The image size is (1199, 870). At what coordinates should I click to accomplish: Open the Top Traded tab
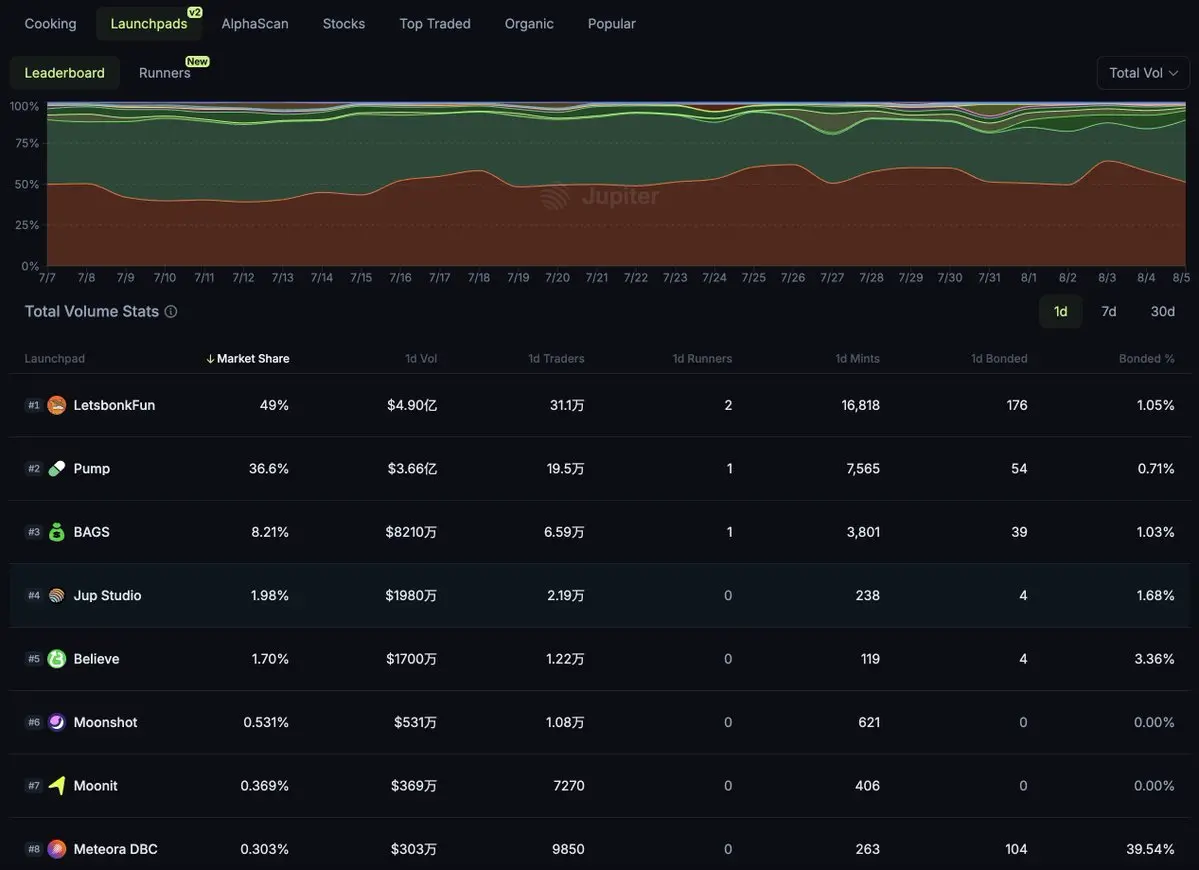coord(435,24)
